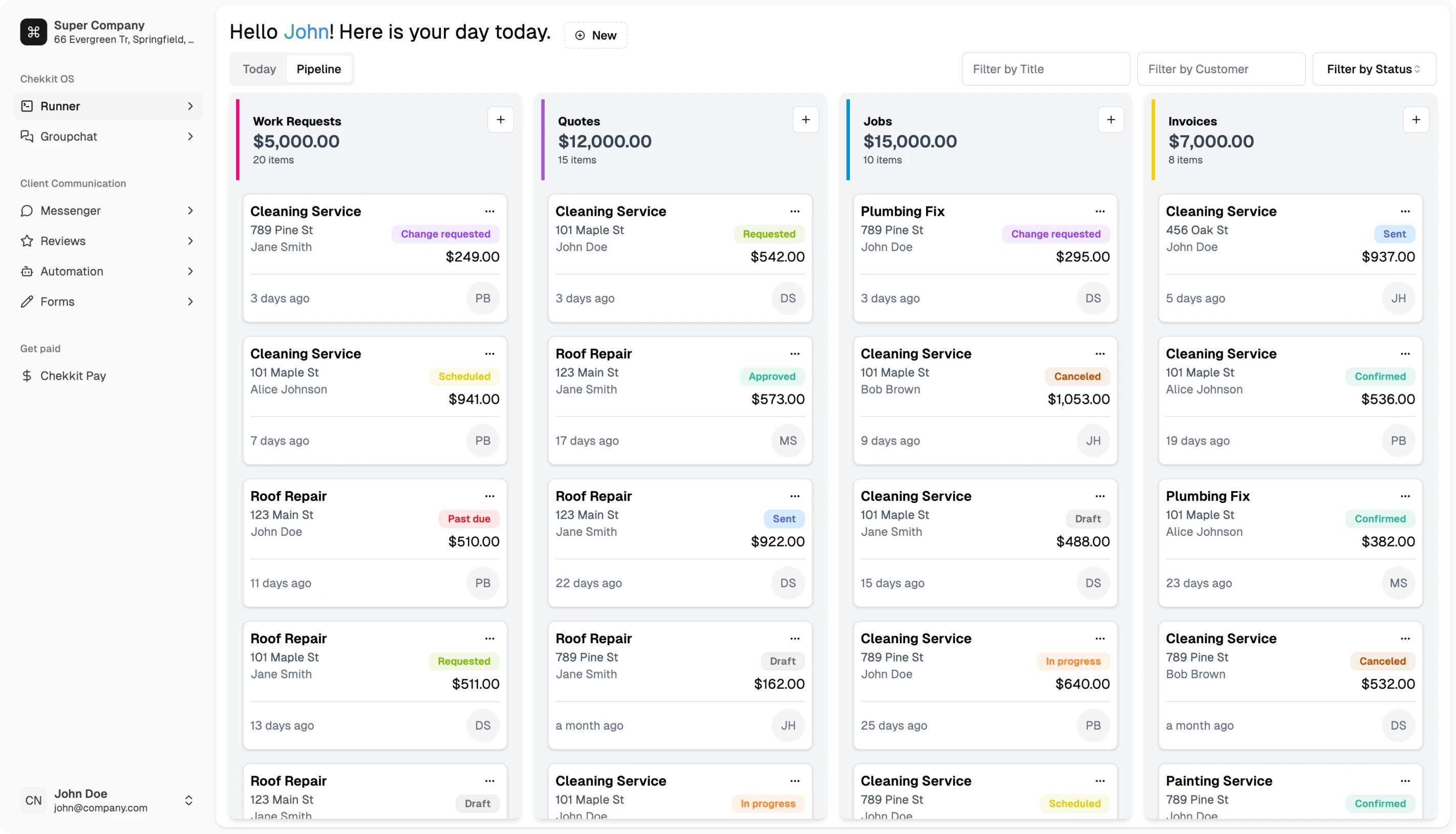Open options menu for $1,053.00 Cleaning Service card
Viewport: 1456px width, 834px height.
click(1100, 354)
